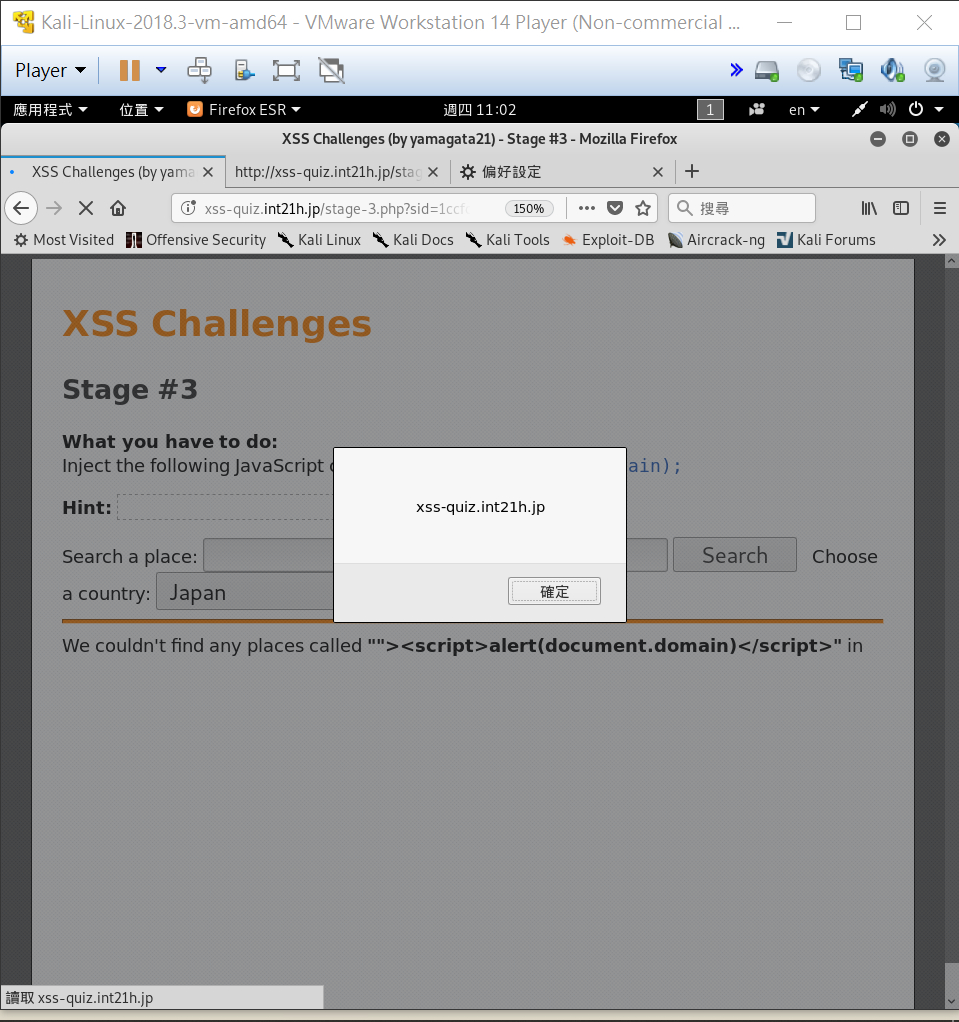Expand the system menu arrow beside power
The height and width of the screenshot is (1022, 959).
939,110
